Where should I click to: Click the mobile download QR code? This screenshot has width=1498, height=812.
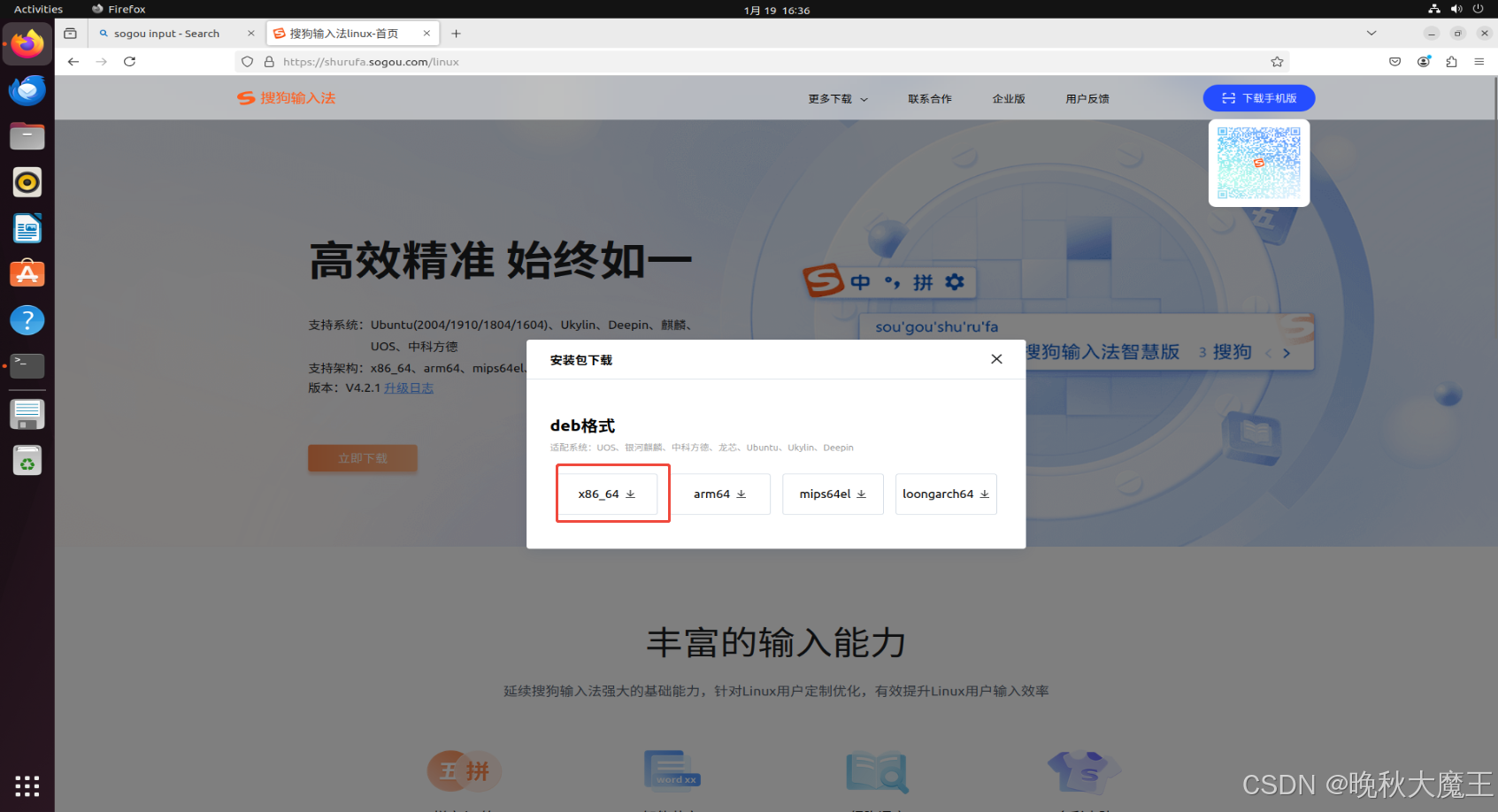1259,163
